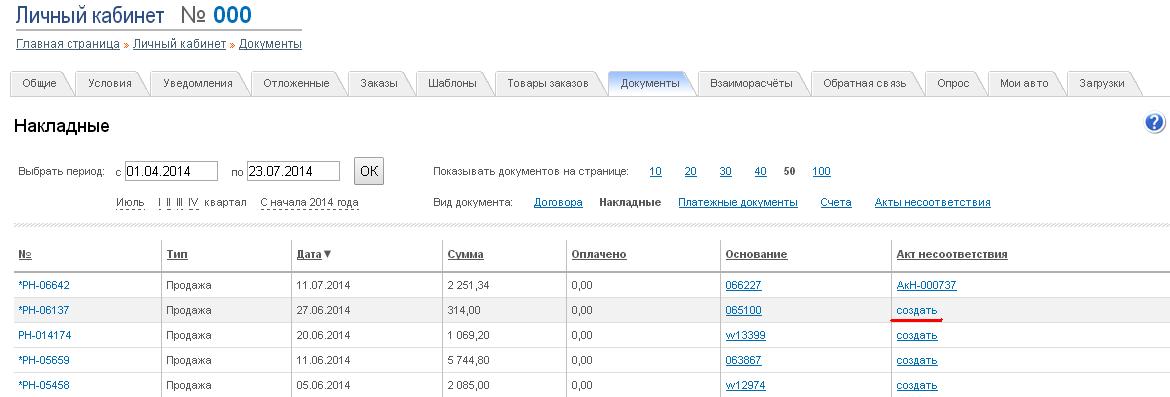
Task: Confirm the period with OK button
Action: [369, 171]
